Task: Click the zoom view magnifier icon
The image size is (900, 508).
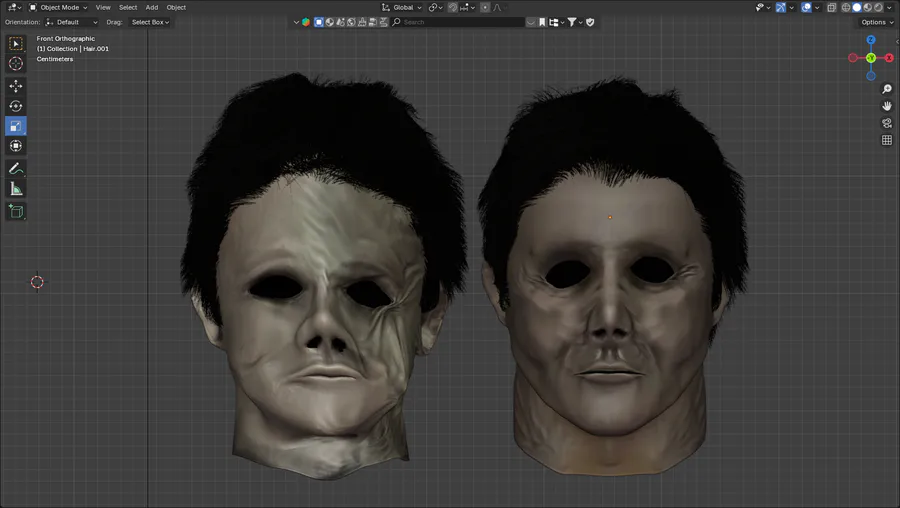Action: pos(887,89)
